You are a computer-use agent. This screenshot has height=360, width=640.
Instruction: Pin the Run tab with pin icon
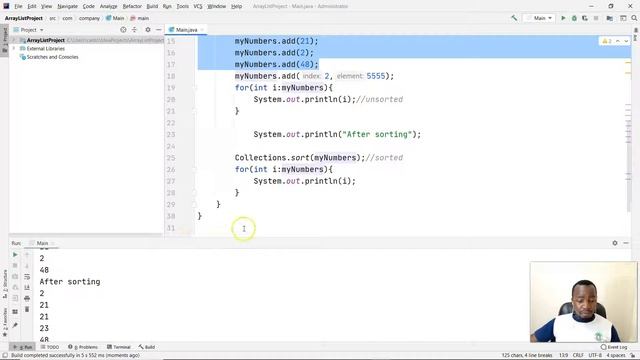click(15, 325)
